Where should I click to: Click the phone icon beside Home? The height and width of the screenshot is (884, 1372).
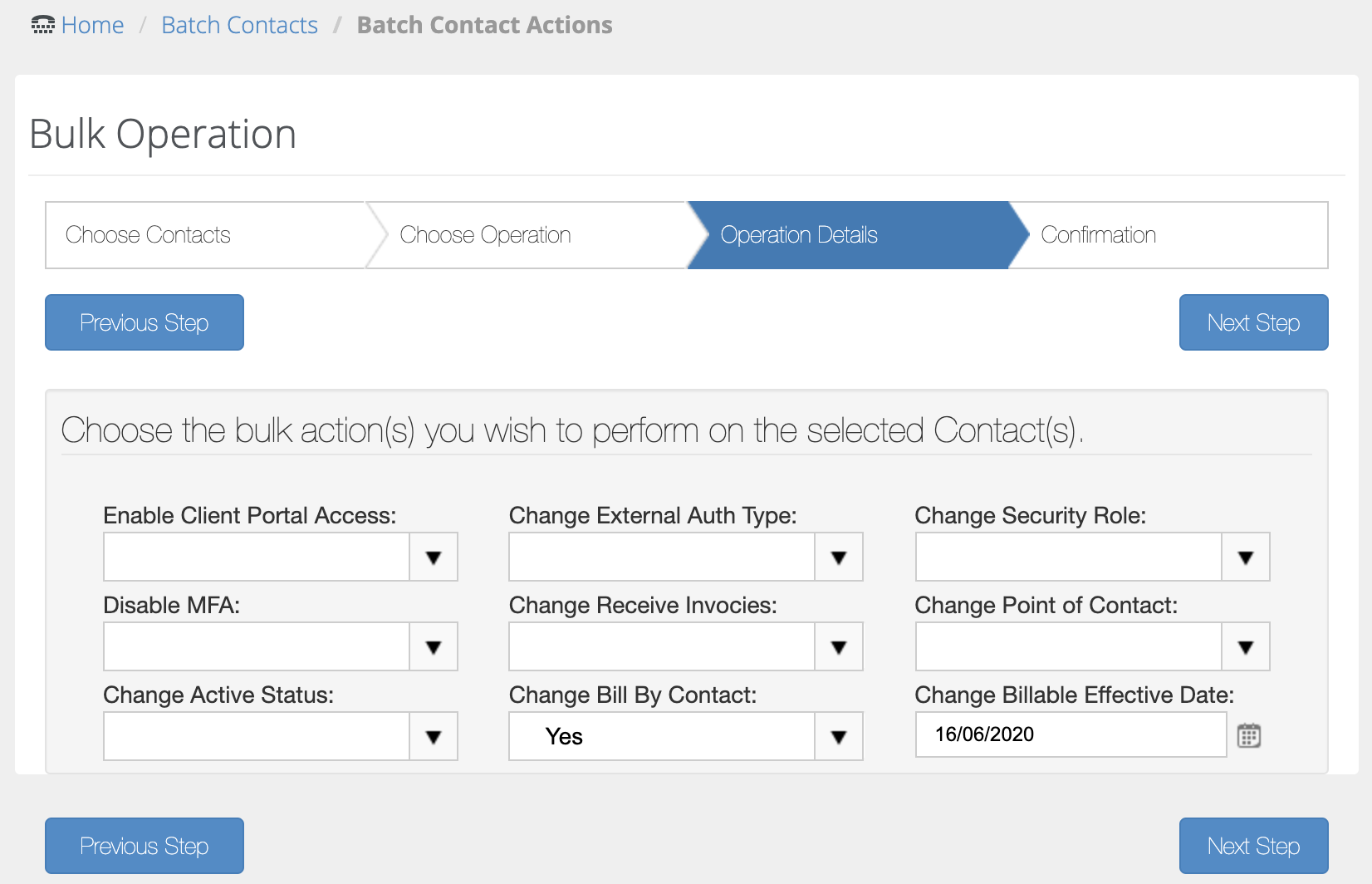click(42, 25)
